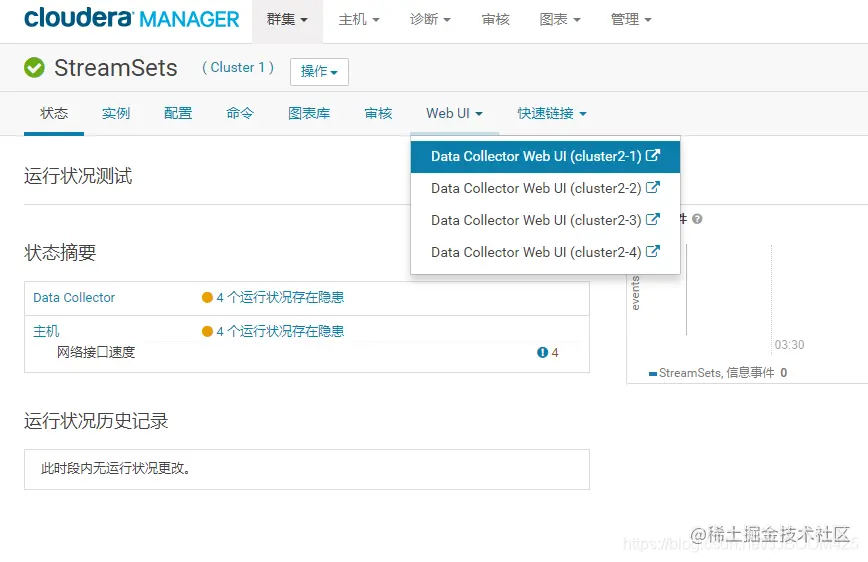Switch to the 命令 tab

(x=240, y=114)
